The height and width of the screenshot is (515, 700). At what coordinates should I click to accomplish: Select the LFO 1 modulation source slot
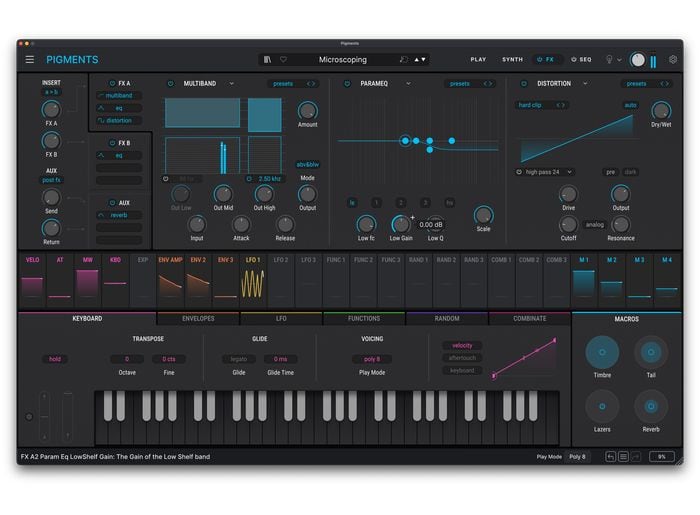254,280
